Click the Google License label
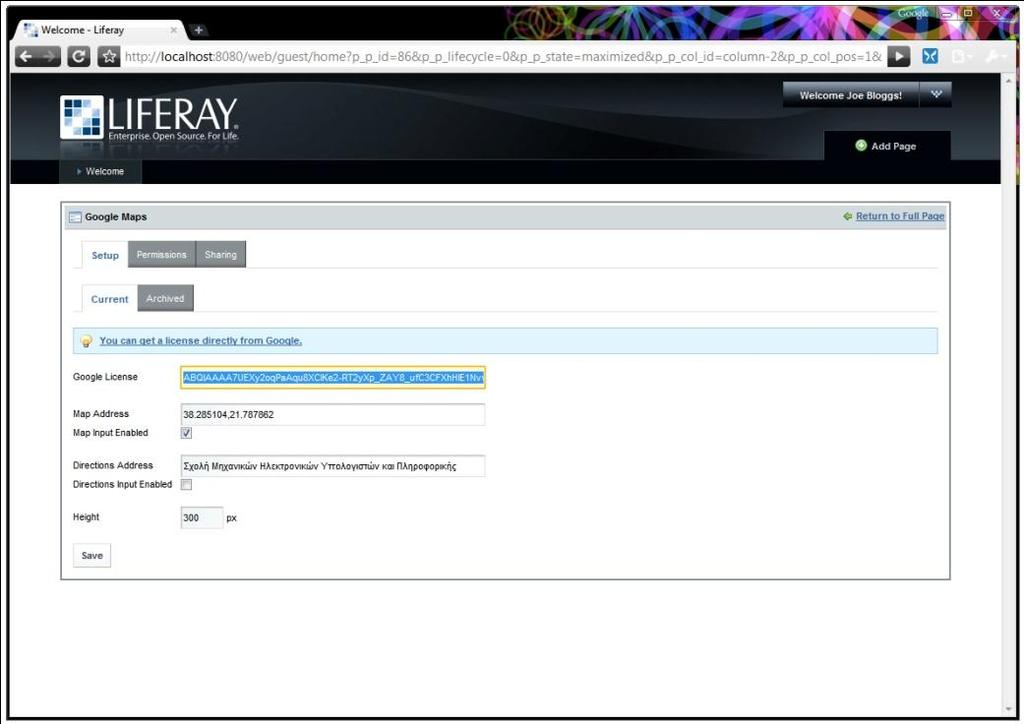This screenshot has height=724, width=1024. click(x=105, y=377)
